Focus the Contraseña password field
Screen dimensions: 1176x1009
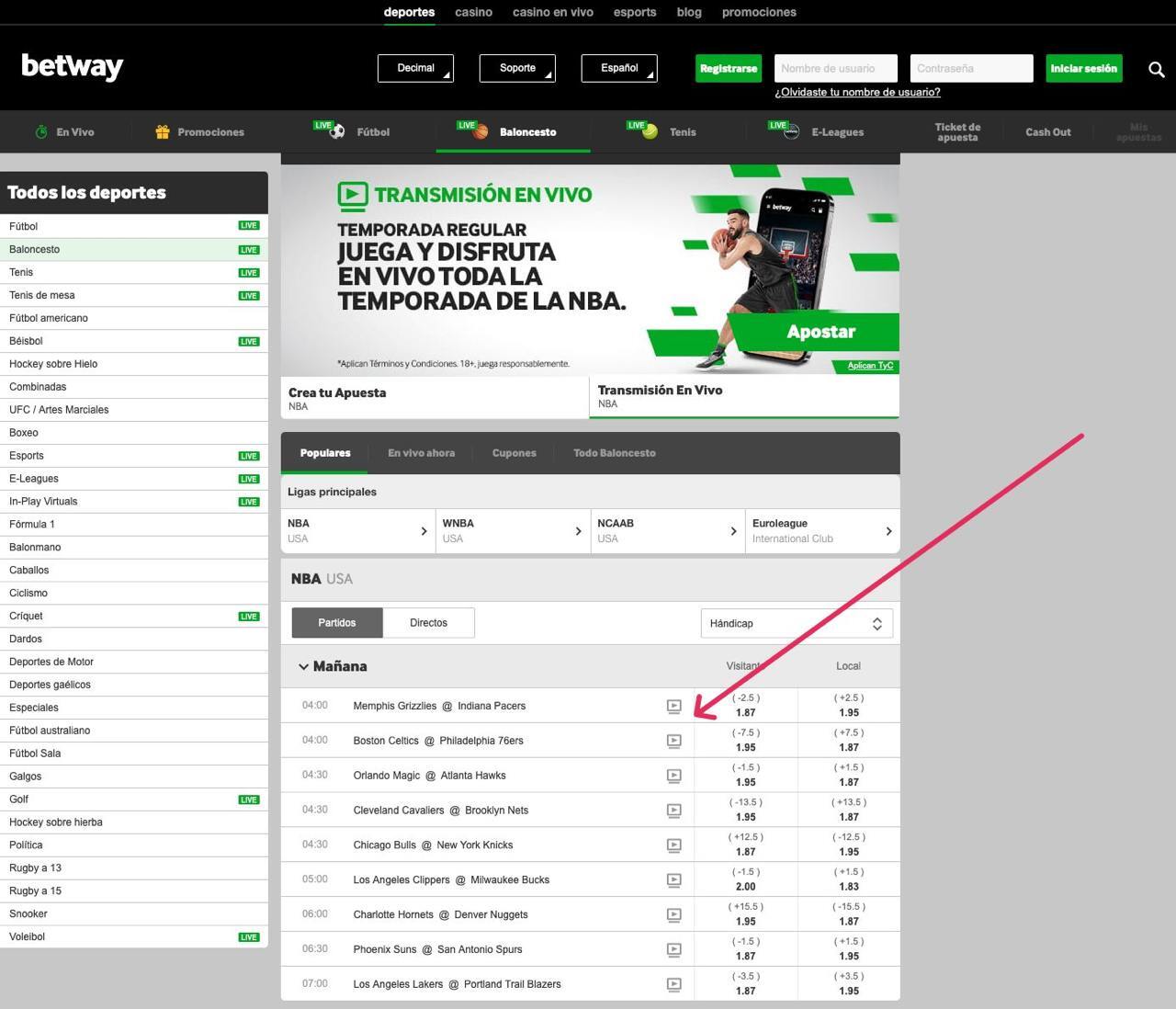972,68
